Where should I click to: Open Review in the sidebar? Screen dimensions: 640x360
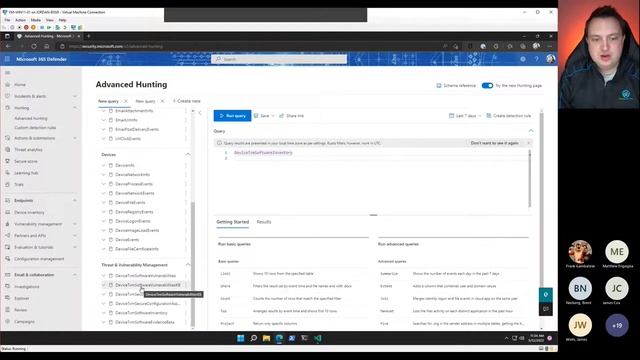pos(20,310)
